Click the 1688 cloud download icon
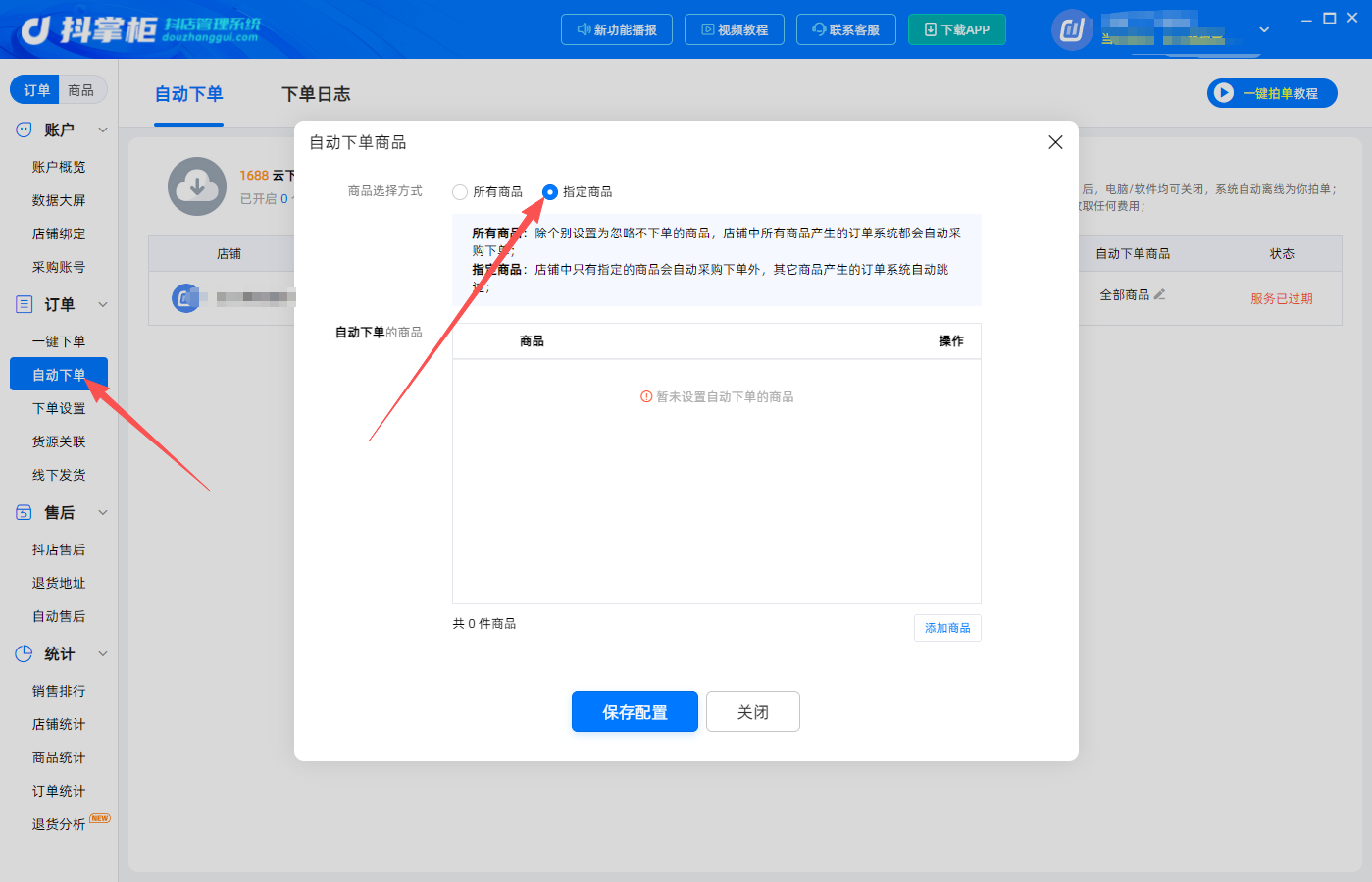 [197, 186]
